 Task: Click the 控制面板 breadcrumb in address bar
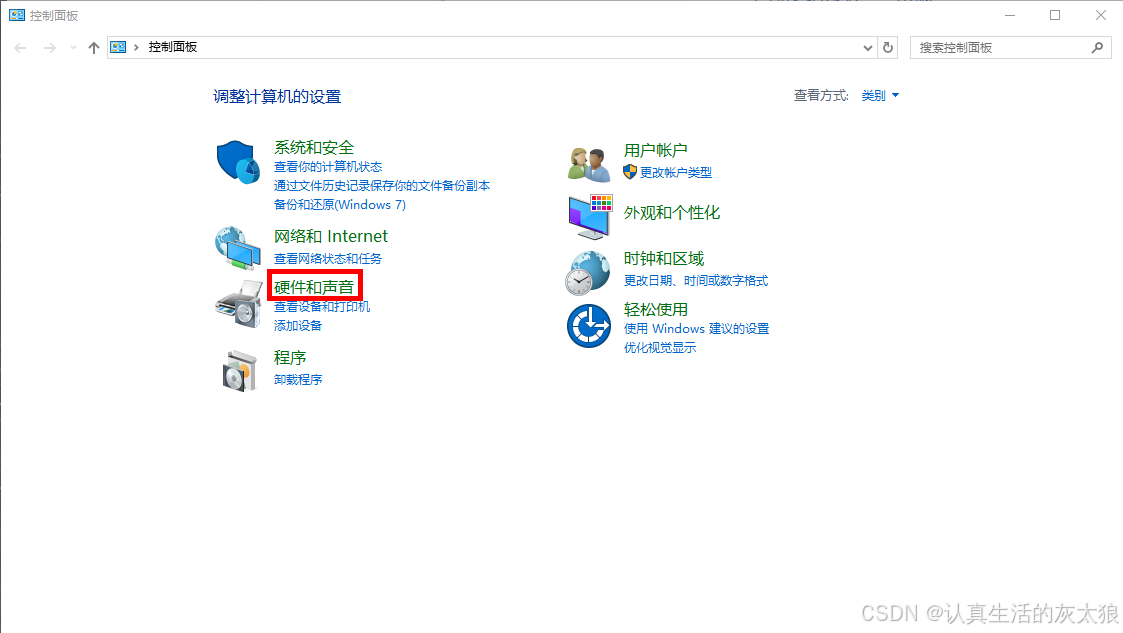(x=173, y=47)
